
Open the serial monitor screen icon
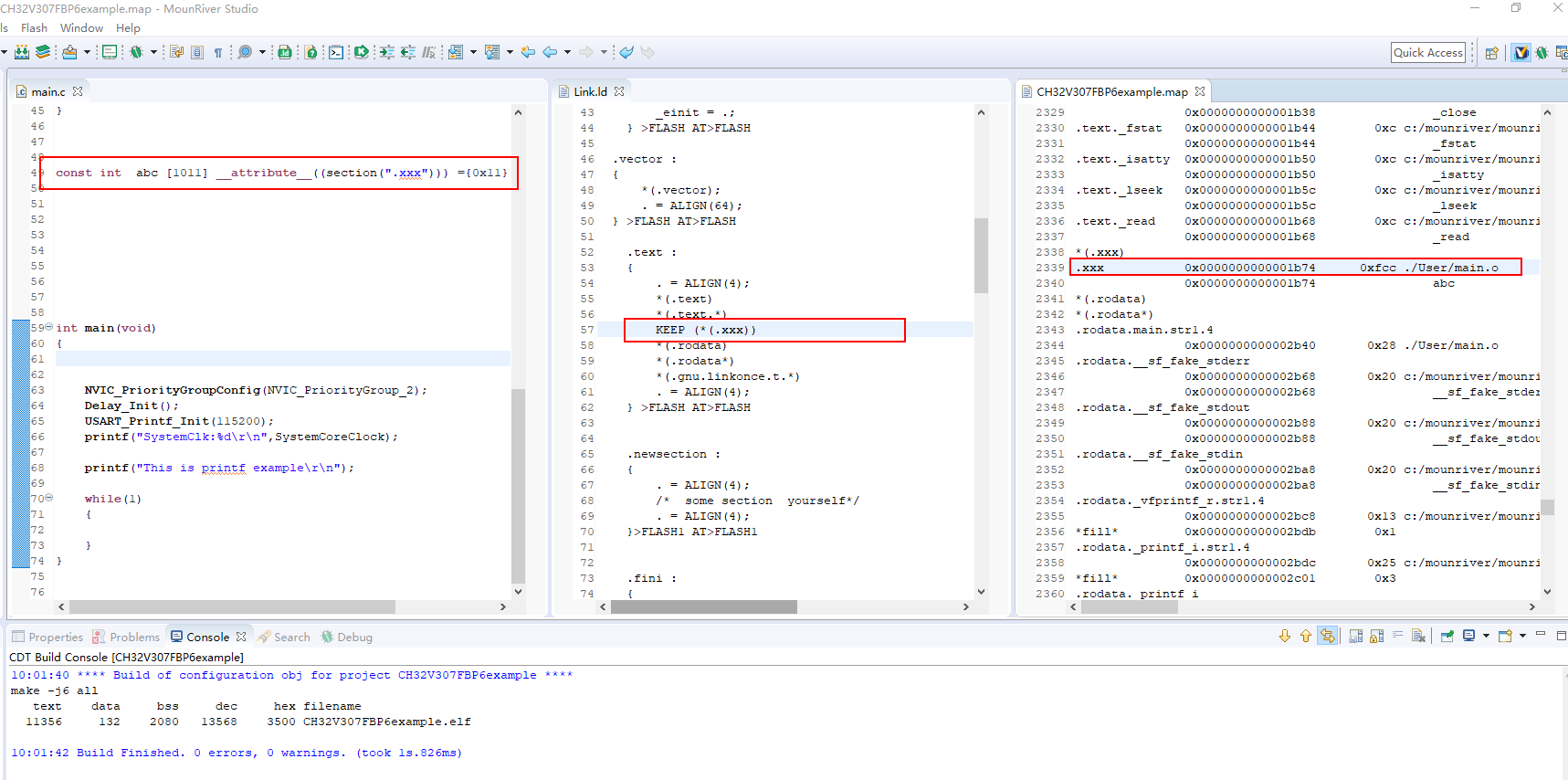[x=110, y=52]
